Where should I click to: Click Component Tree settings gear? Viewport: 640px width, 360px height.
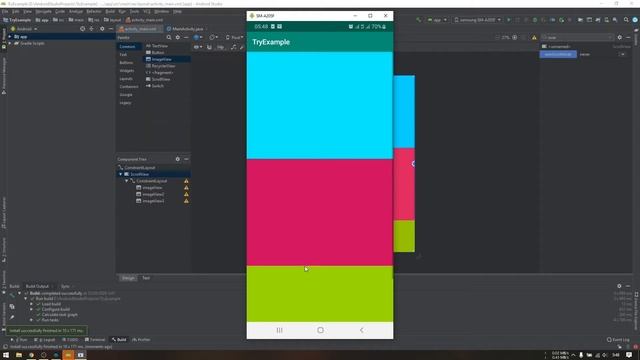178,159
